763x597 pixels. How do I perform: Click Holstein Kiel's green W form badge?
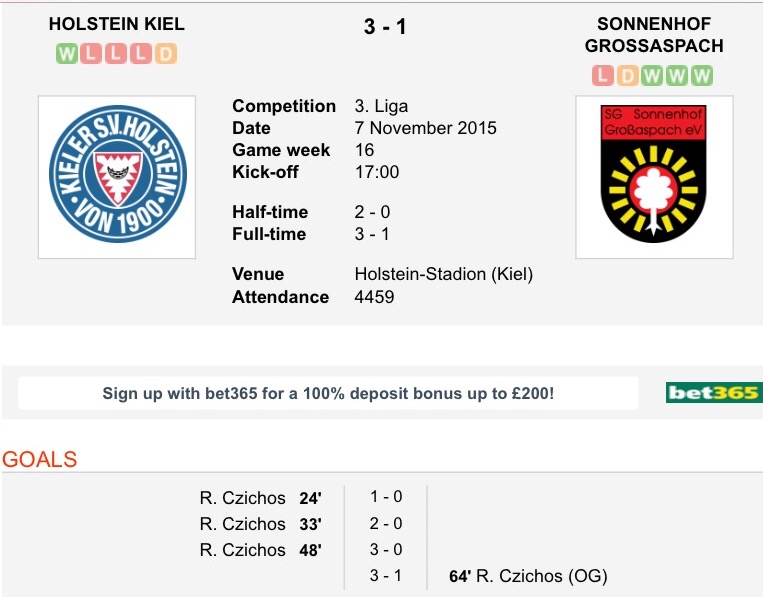(67, 54)
